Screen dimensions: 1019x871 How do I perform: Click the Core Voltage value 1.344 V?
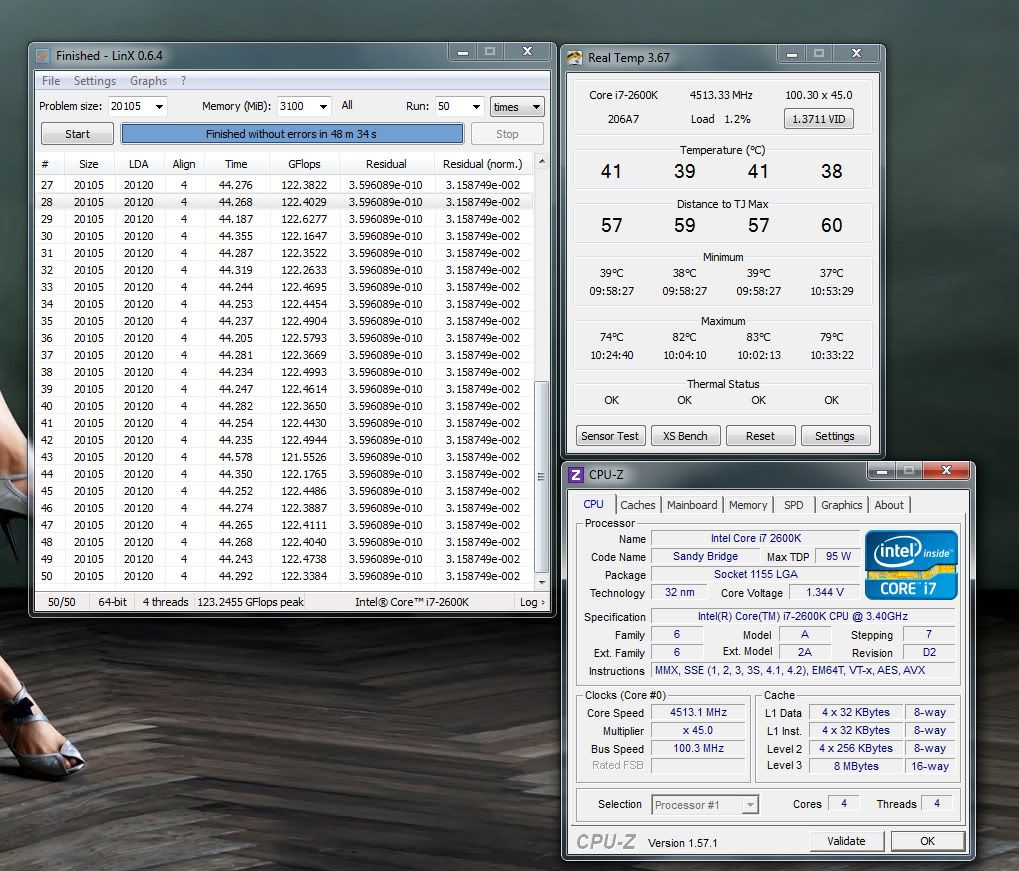(825, 593)
